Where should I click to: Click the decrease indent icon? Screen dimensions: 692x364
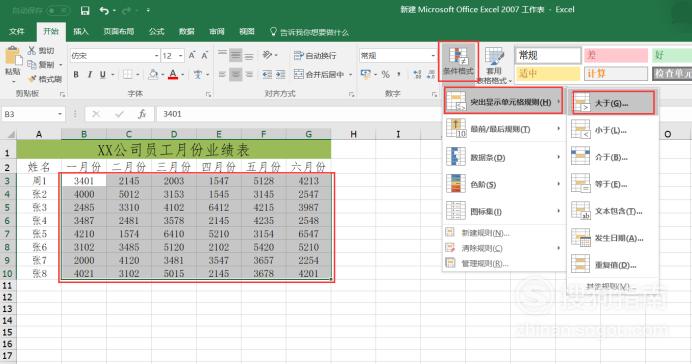pos(267,75)
